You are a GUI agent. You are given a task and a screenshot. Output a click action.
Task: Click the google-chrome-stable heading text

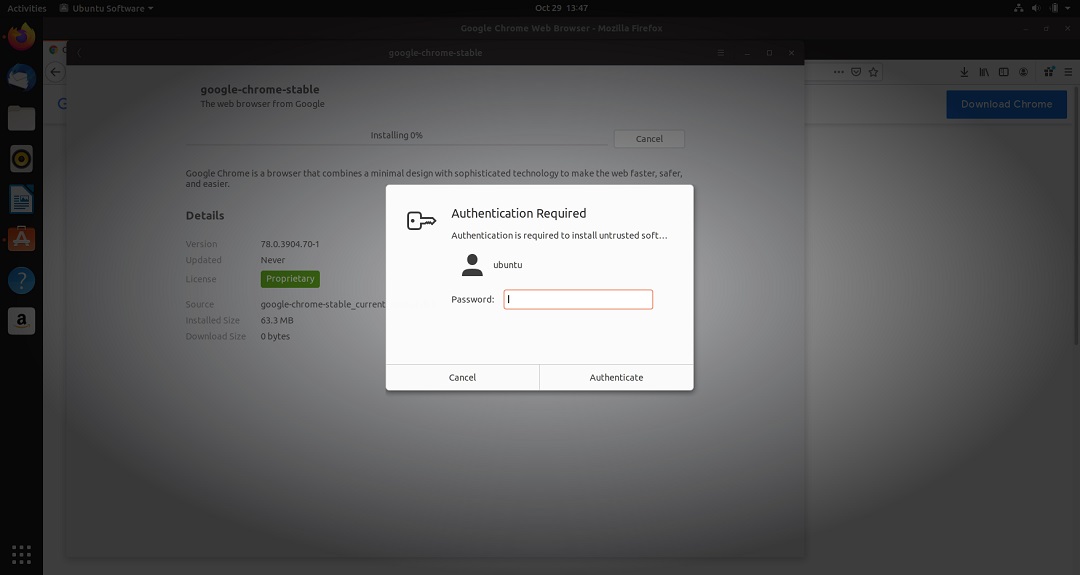[x=260, y=90]
